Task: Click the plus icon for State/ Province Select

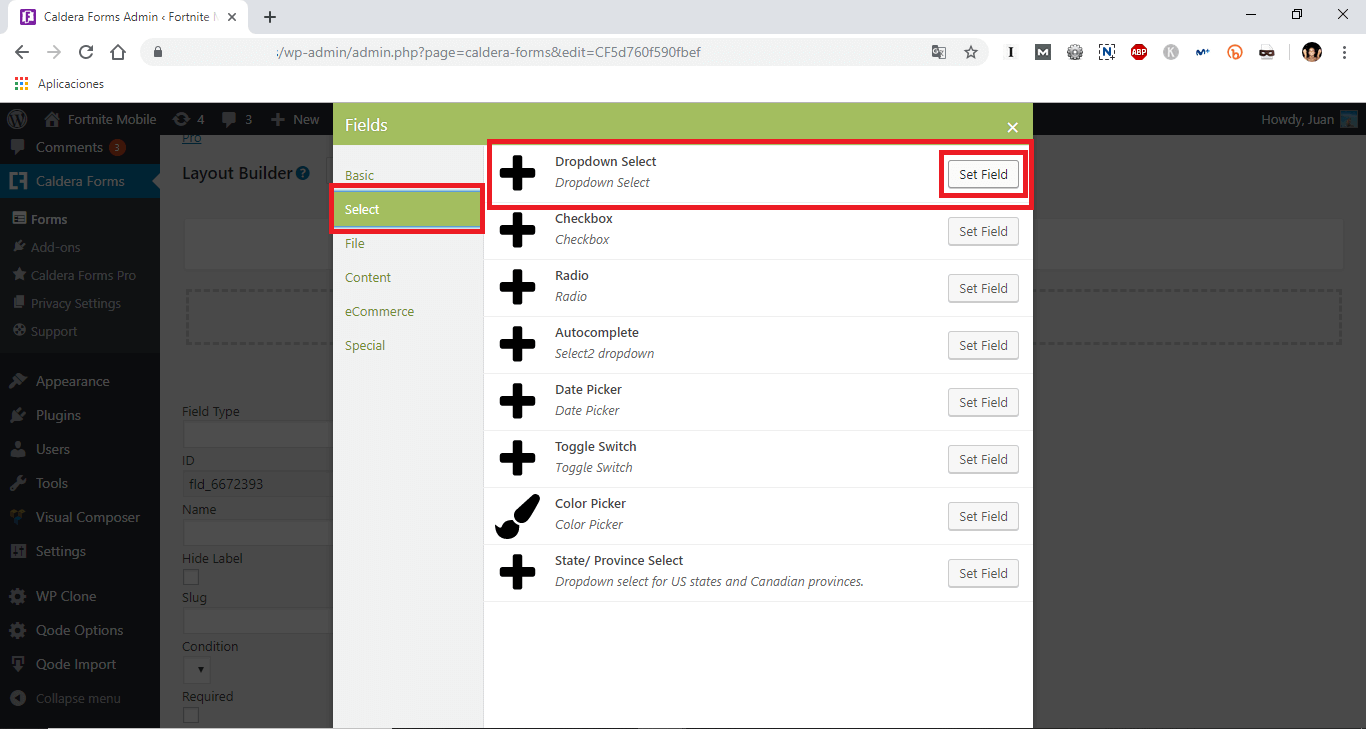Action: pos(517,572)
